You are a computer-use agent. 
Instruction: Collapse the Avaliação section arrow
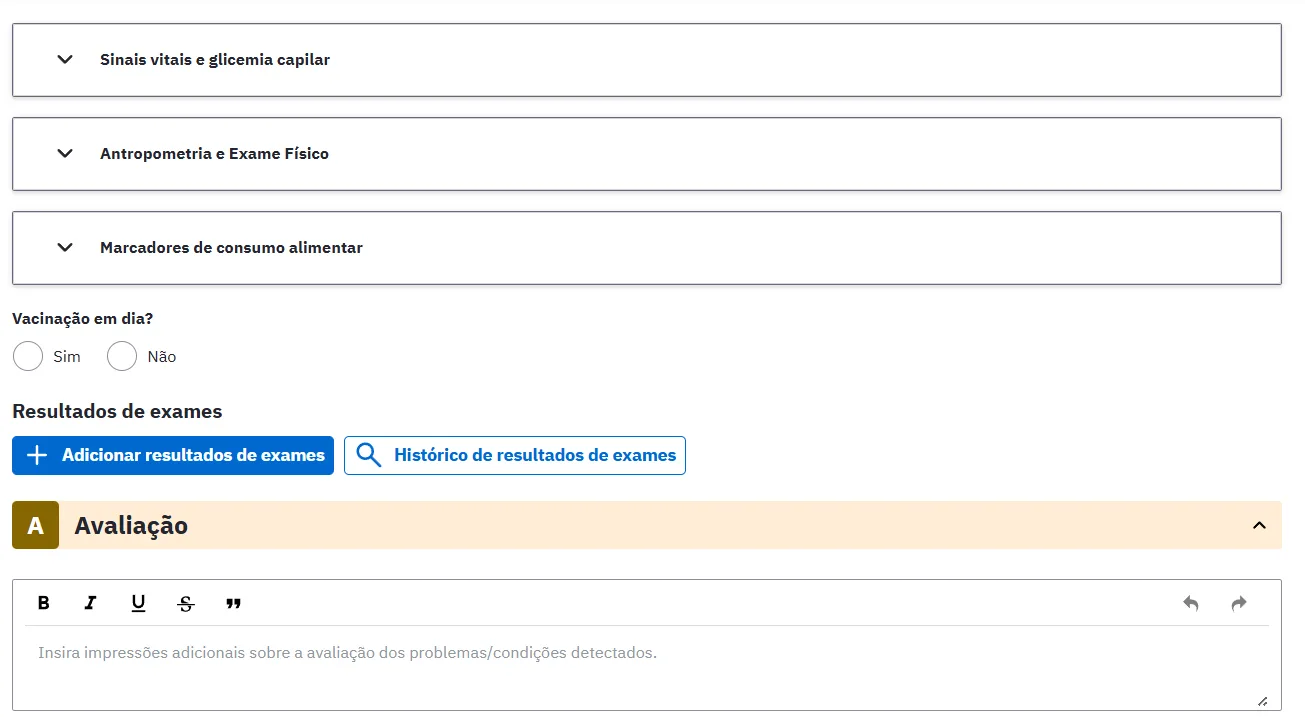click(1259, 525)
